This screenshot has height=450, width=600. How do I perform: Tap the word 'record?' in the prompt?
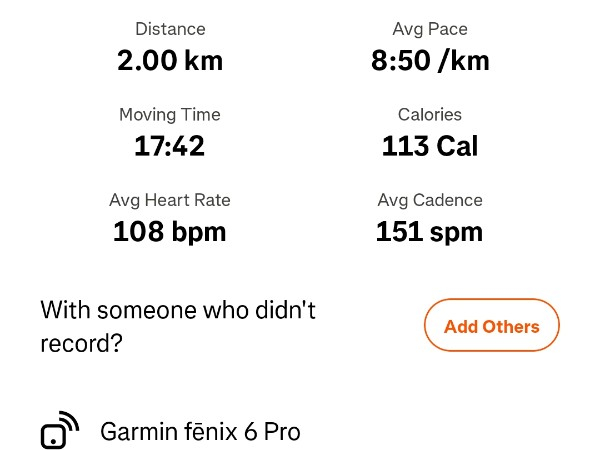82,344
